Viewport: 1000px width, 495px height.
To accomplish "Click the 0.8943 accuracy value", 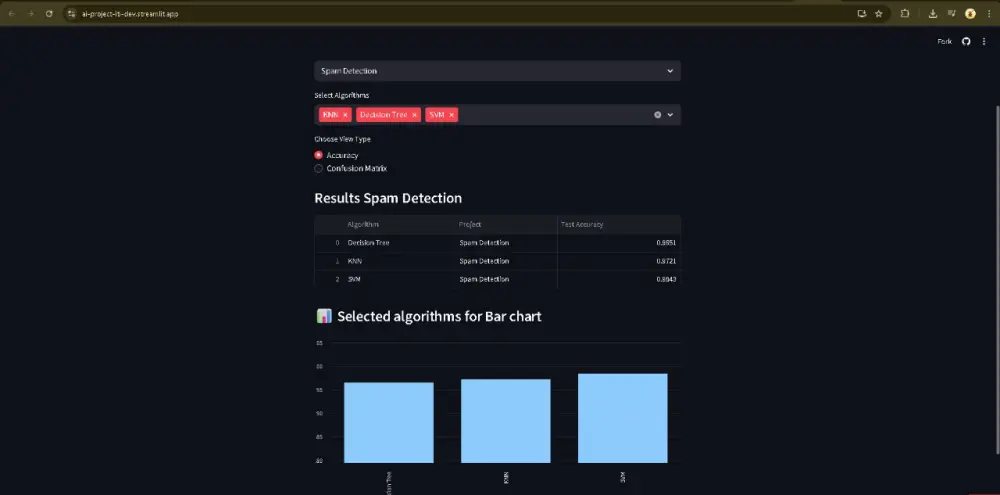I will (666, 279).
